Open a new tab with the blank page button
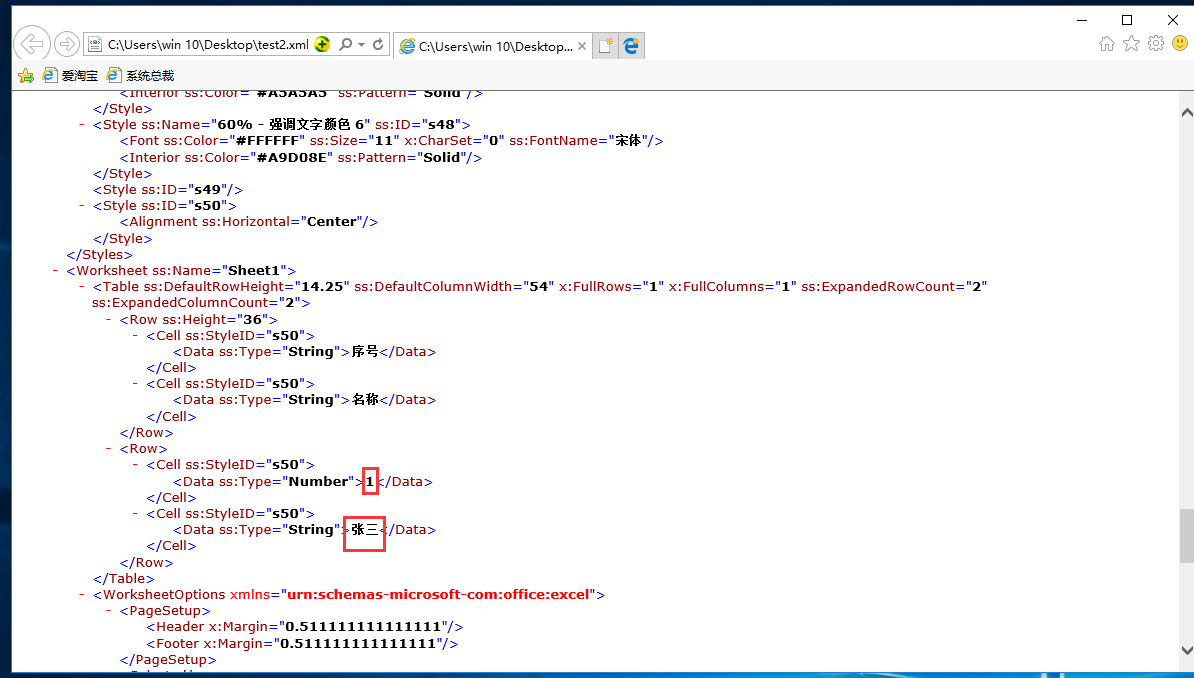The width and height of the screenshot is (1194, 678). (x=605, y=46)
